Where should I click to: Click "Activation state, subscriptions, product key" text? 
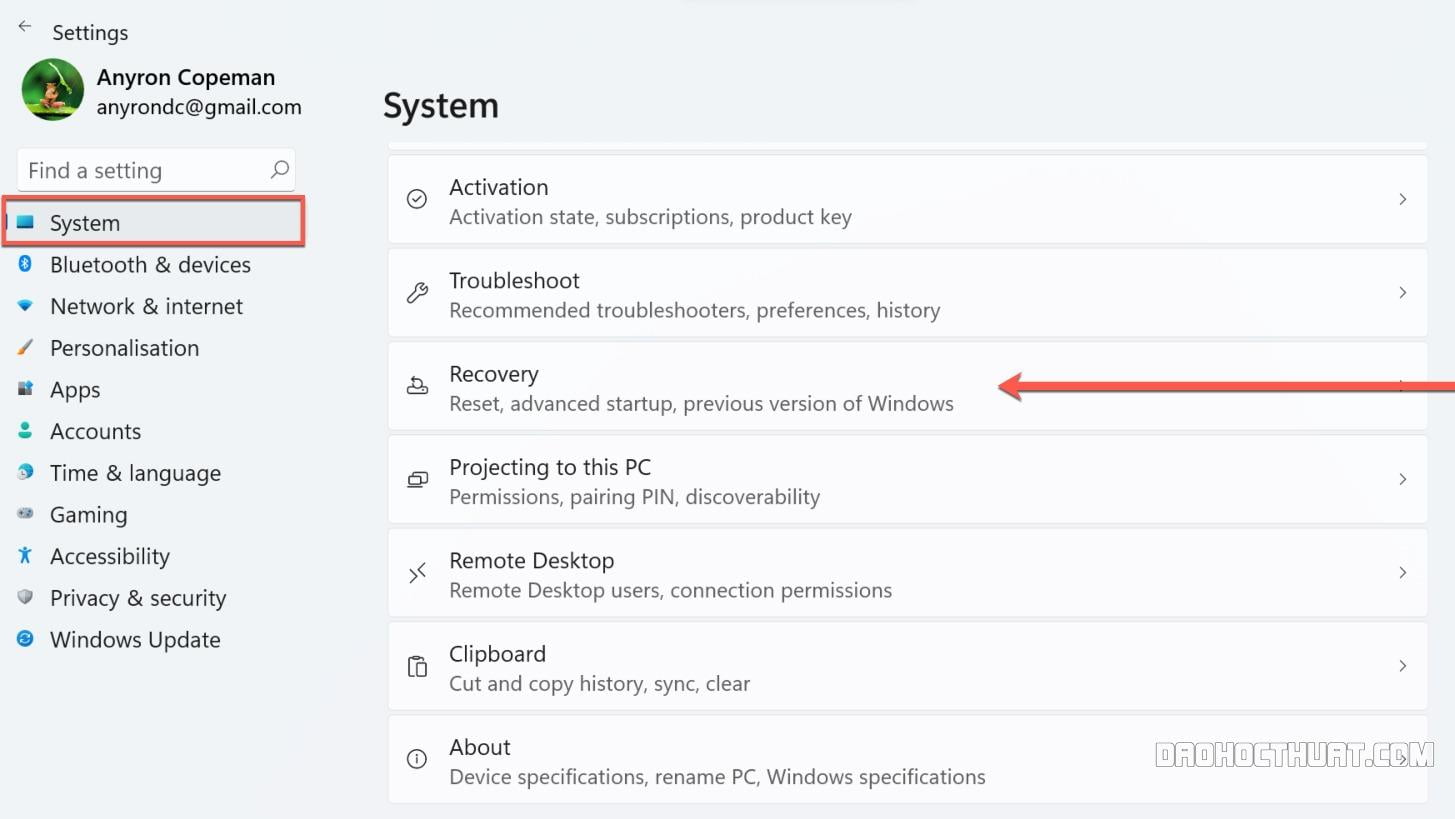650,217
